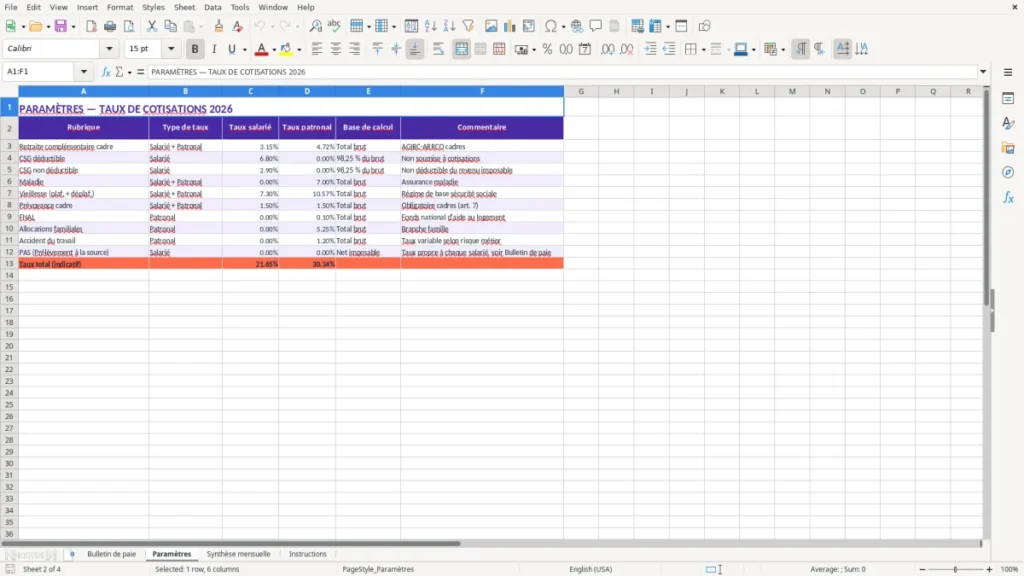Screen dimensions: 1024x576
Task: Open the Data menu
Action: (x=212, y=7)
